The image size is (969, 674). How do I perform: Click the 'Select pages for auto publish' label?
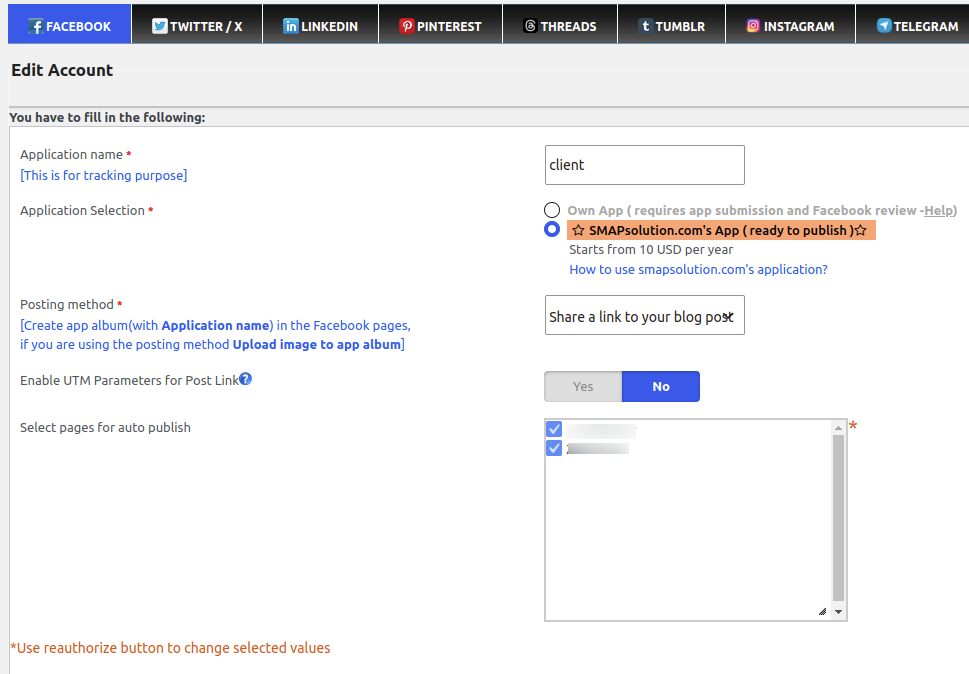[105, 428]
